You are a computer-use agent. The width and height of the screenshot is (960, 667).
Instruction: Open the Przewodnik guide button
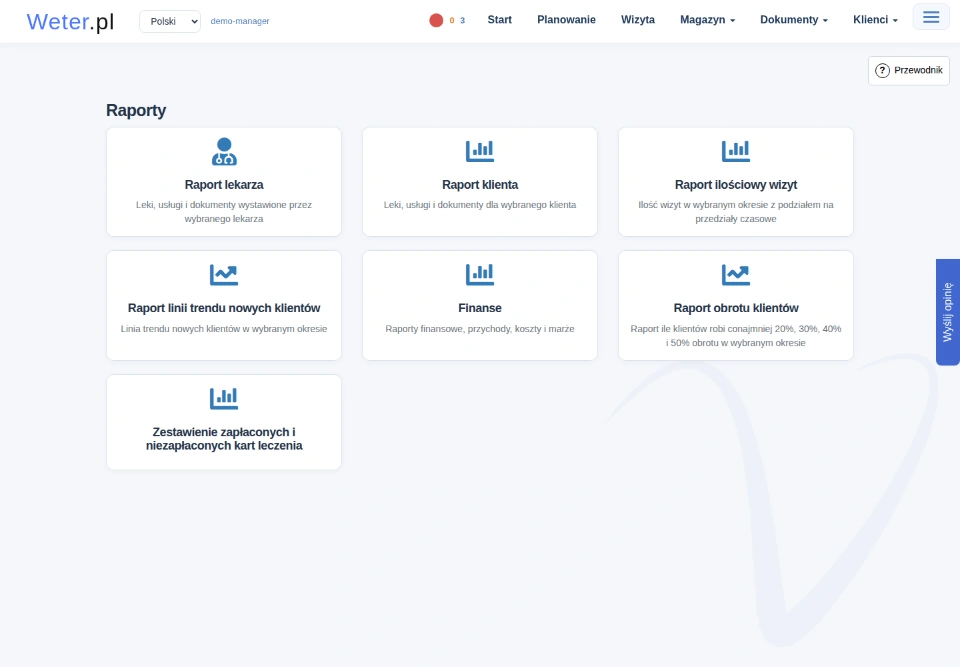(x=909, y=70)
